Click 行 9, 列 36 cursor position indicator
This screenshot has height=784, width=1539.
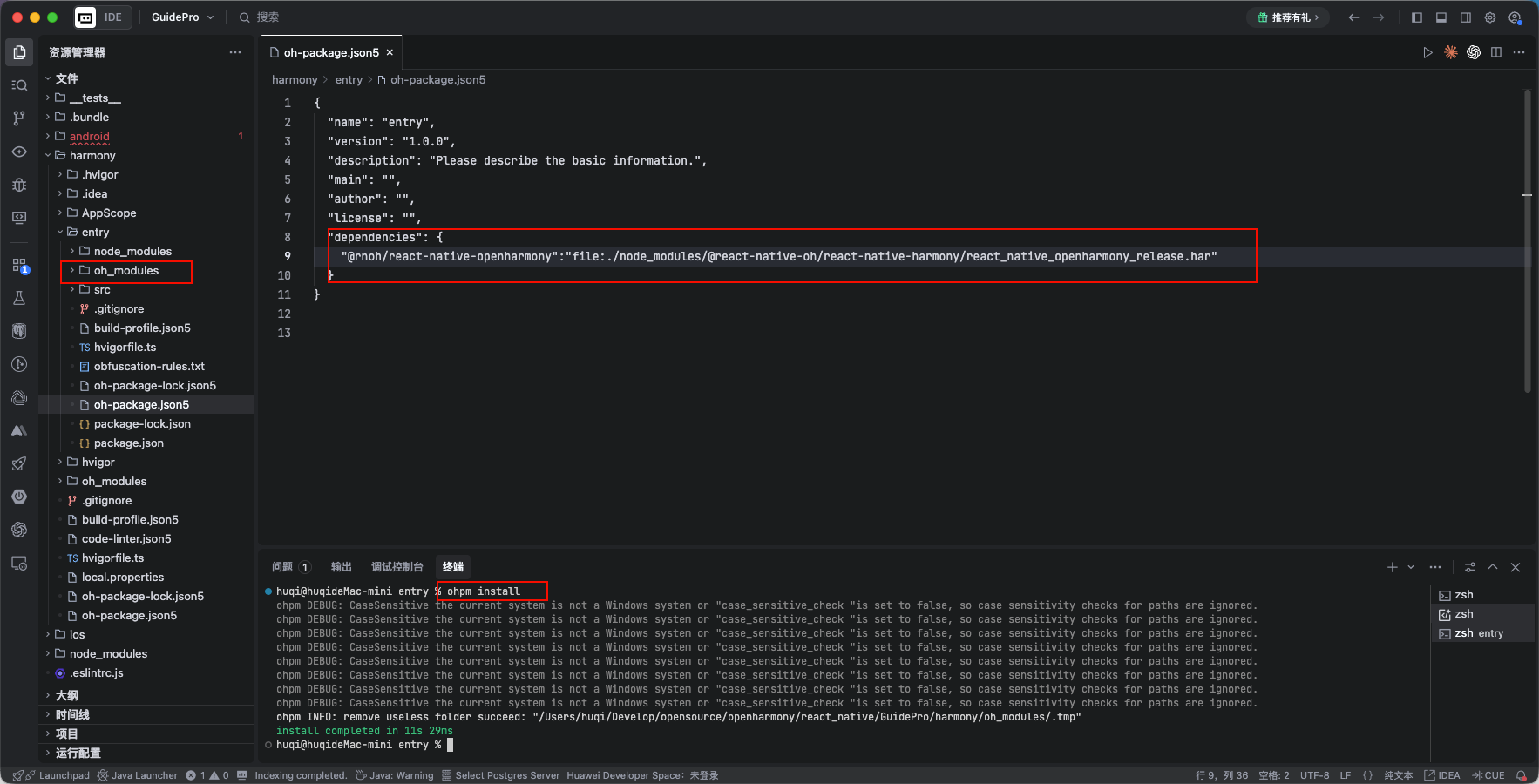[1222, 775]
